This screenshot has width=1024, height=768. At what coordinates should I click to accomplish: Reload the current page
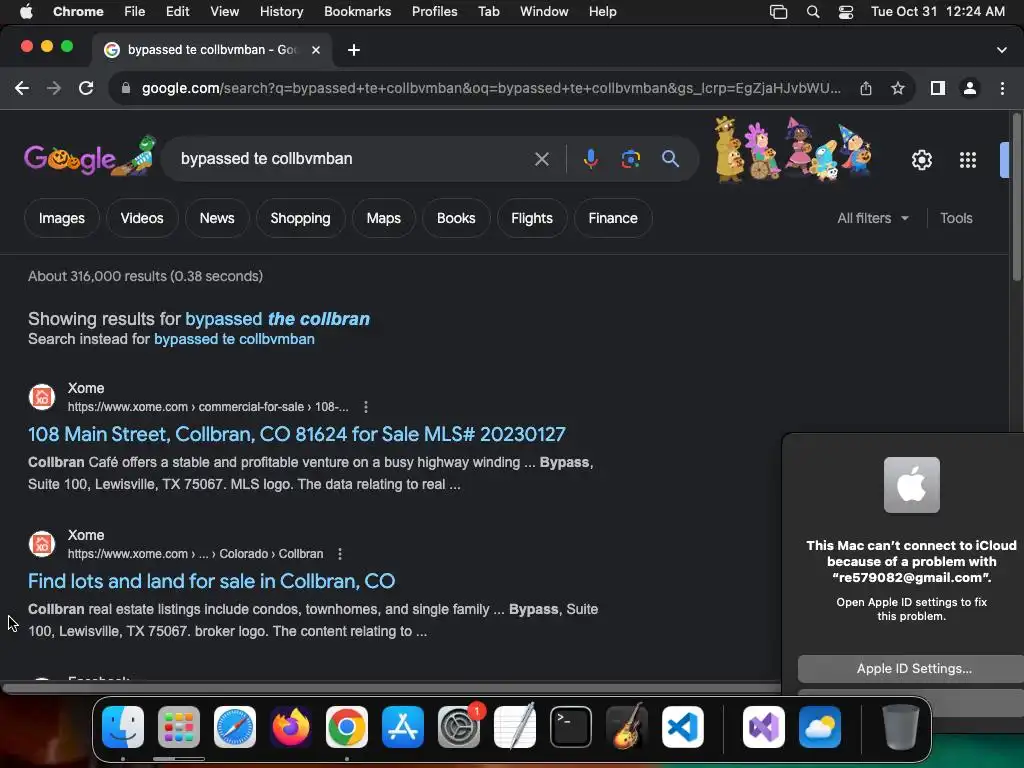point(86,88)
